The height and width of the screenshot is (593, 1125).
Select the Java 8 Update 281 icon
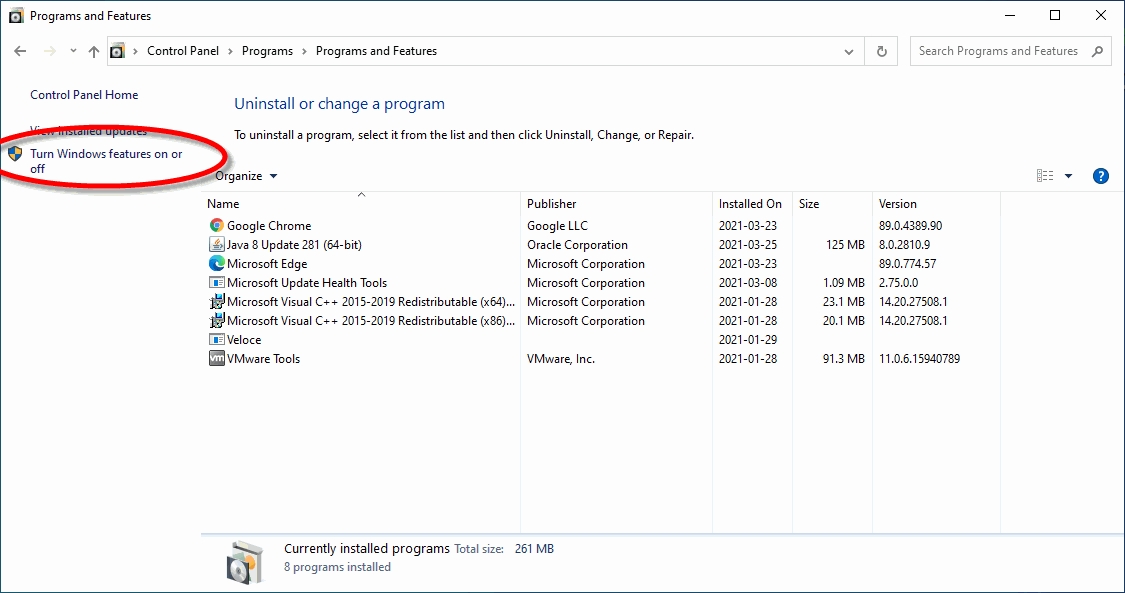(217, 245)
